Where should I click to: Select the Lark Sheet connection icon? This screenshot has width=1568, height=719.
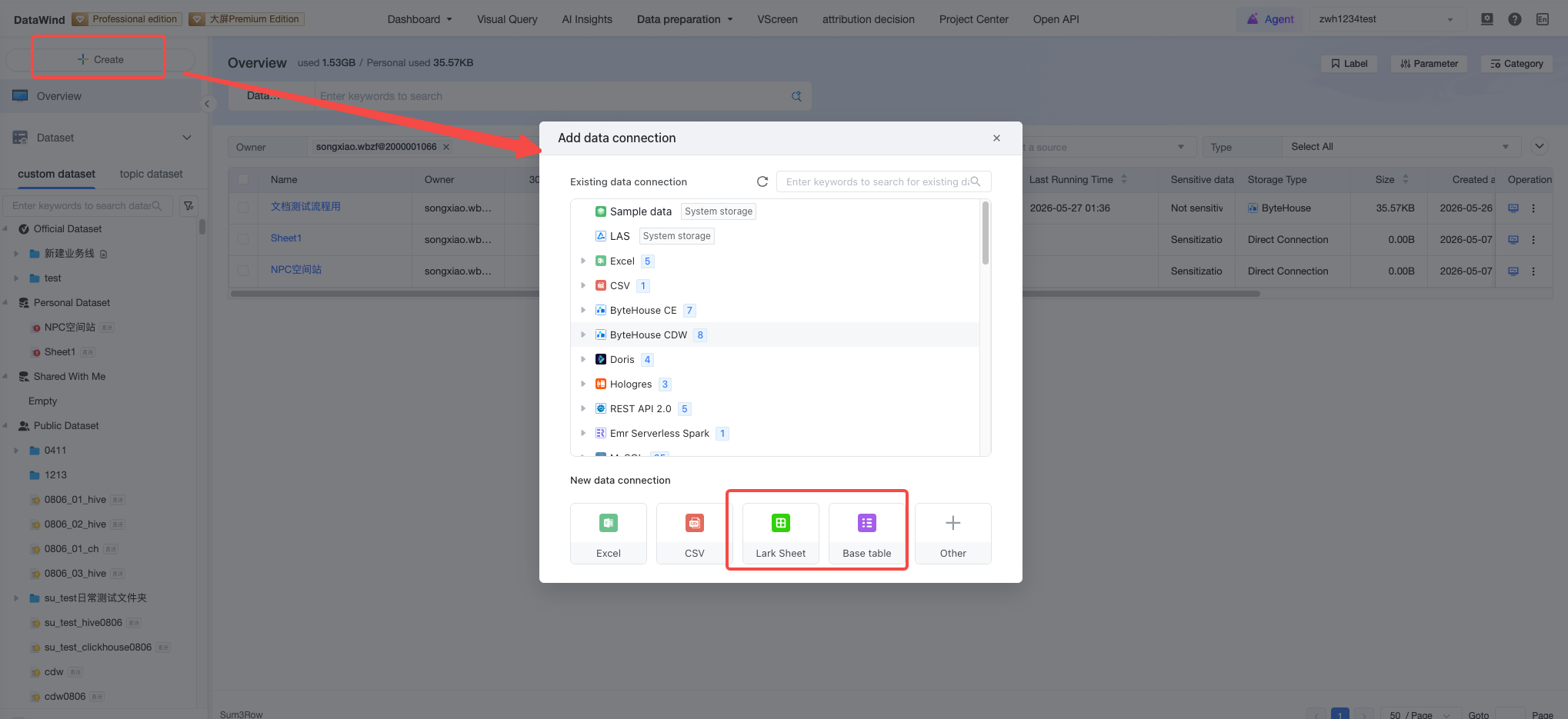(x=780, y=523)
